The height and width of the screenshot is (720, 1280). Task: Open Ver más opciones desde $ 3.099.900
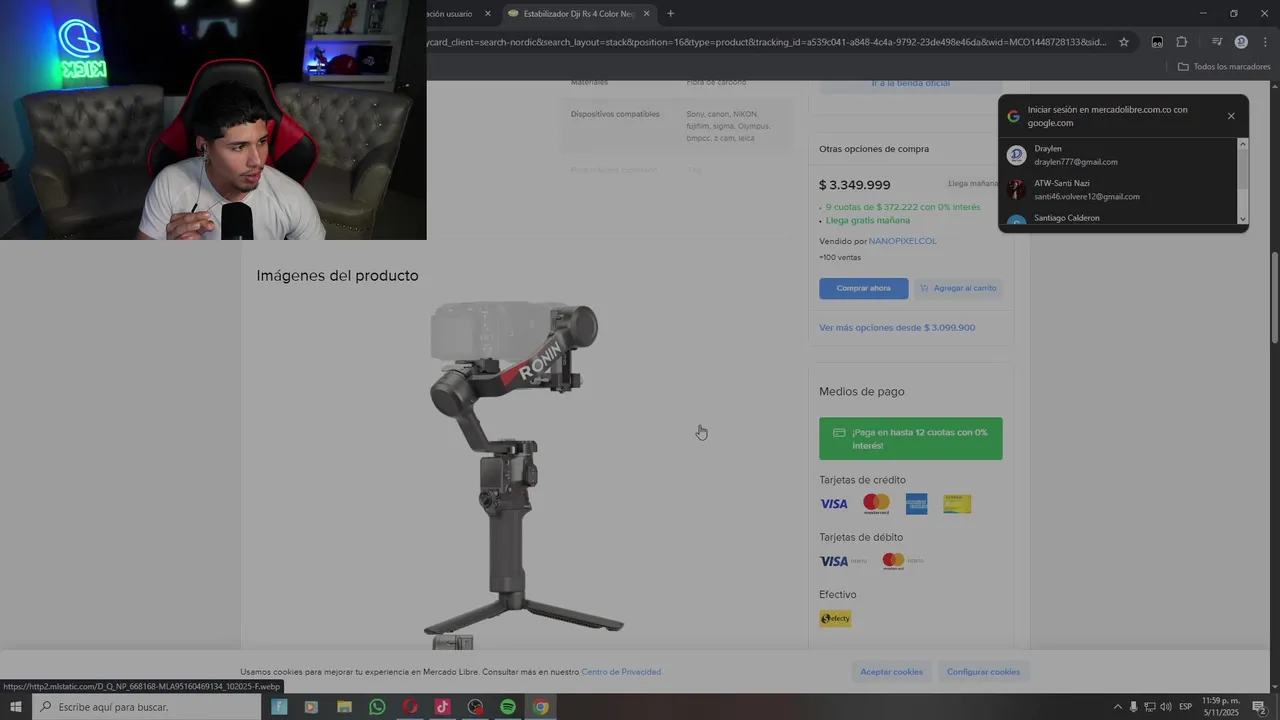897,328
